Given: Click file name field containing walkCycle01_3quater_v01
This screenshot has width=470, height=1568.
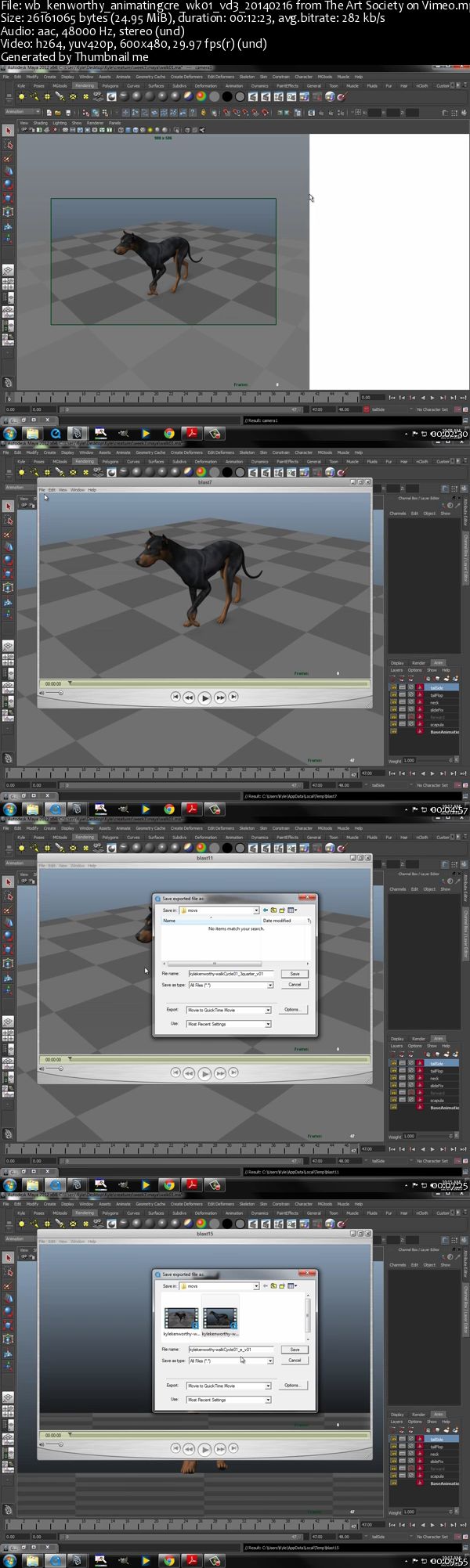Looking at the screenshot, I should pos(231,974).
